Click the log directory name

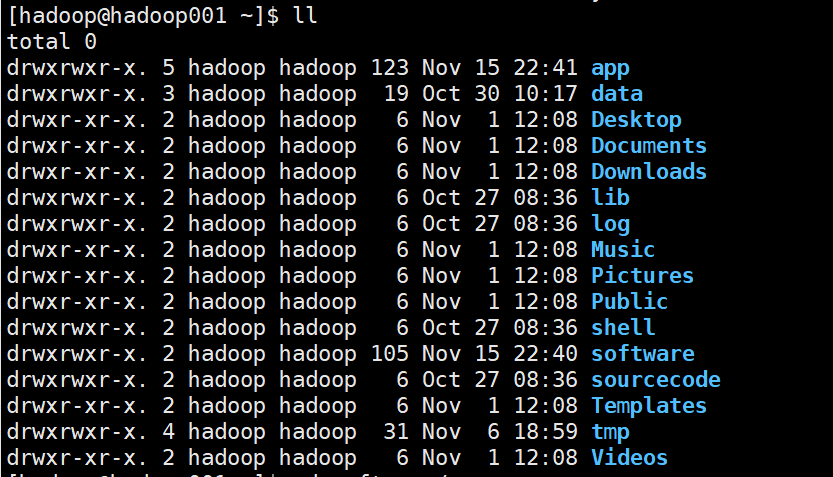(610, 225)
